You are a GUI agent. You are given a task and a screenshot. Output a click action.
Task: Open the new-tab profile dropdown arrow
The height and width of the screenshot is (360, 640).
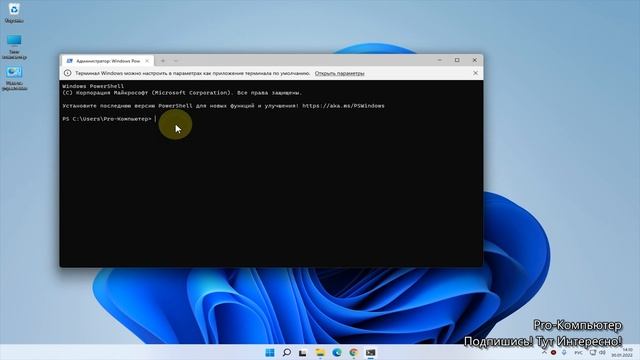click(x=176, y=61)
